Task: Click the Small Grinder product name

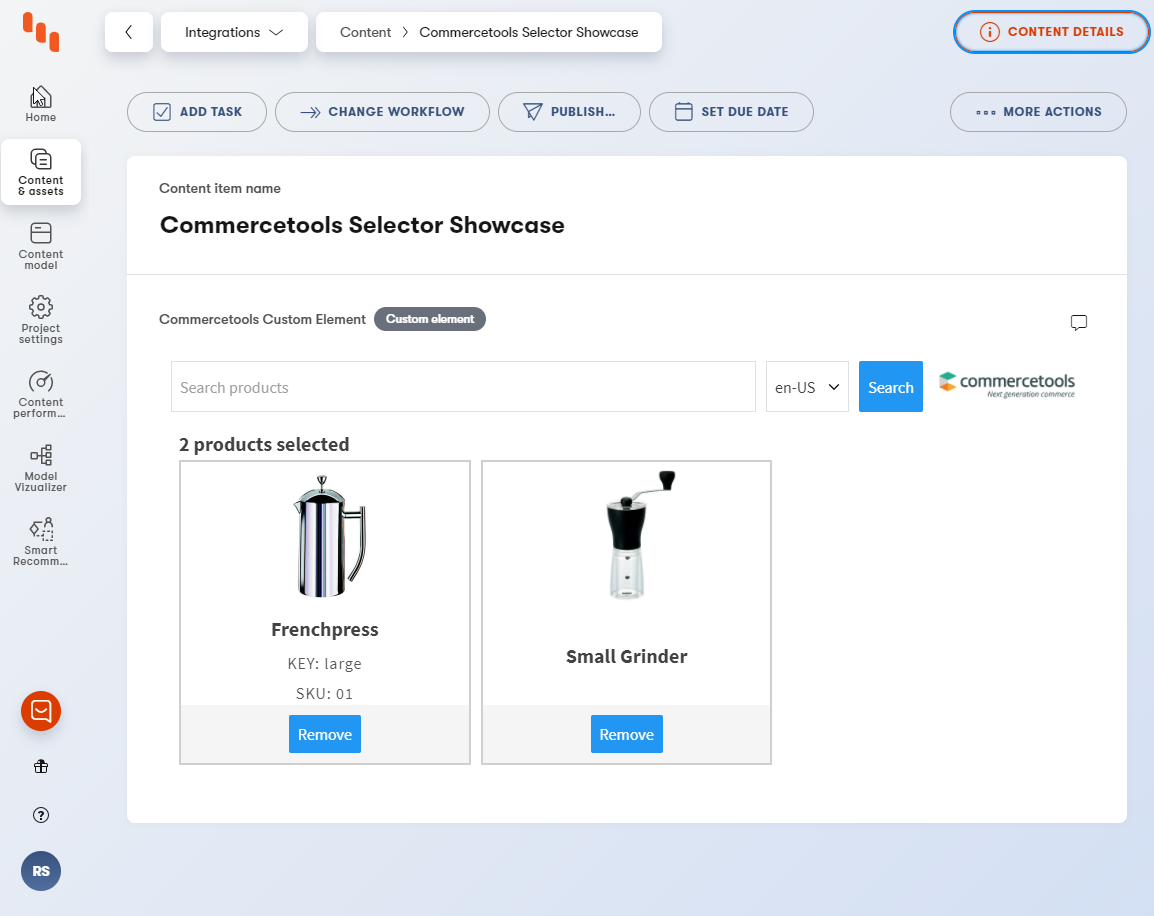Action: pyautogui.click(x=626, y=656)
